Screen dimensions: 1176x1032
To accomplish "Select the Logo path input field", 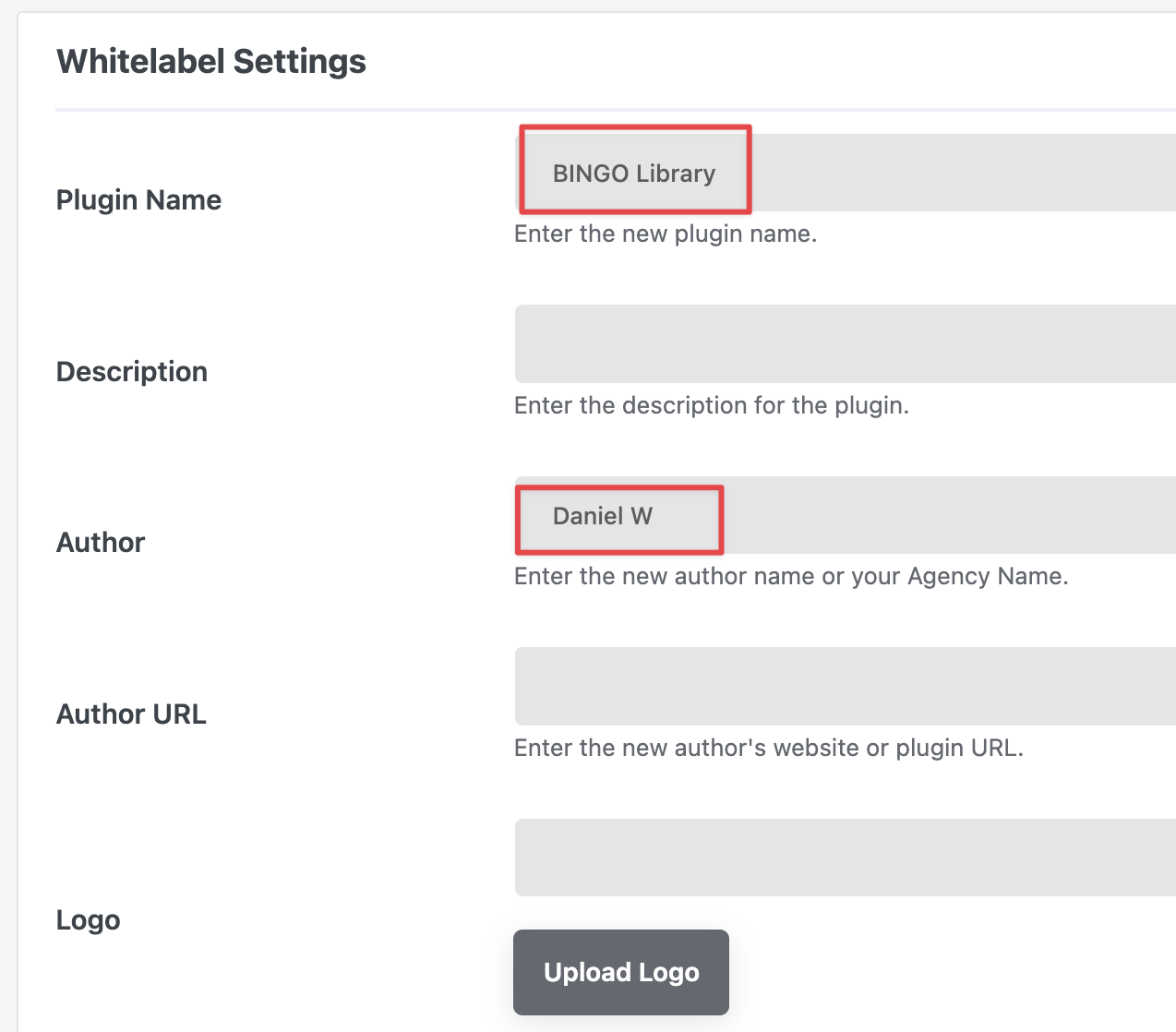I will 845,857.
